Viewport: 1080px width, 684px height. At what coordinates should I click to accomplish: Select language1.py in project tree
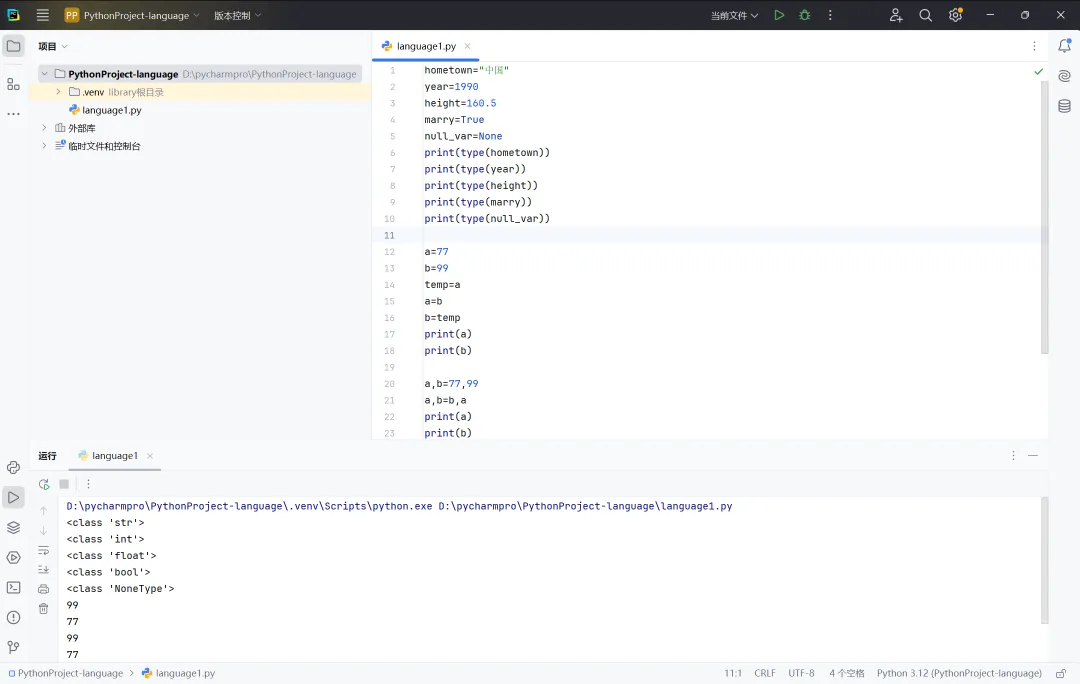coord(105,110)
